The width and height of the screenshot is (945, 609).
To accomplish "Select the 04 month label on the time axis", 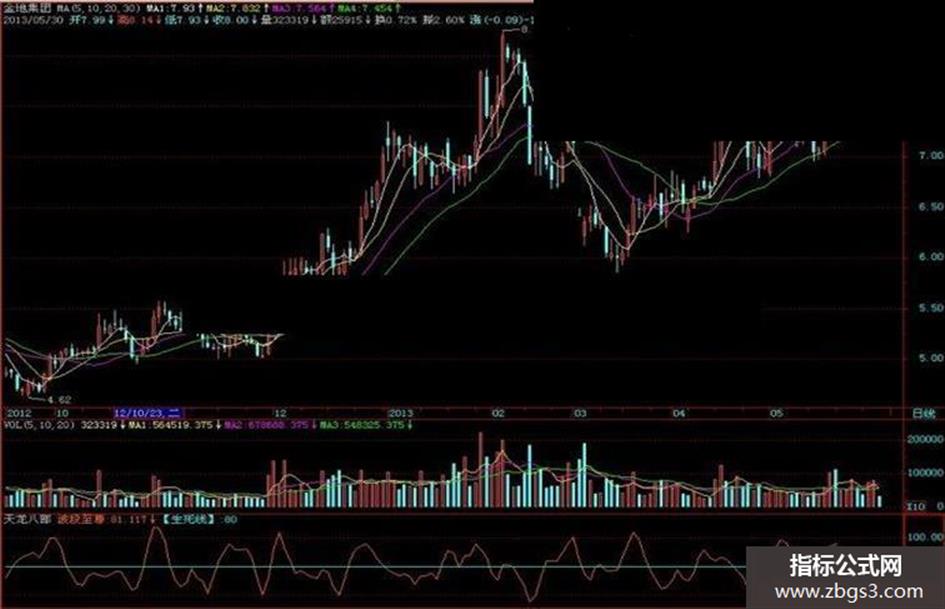I will point(679,413).
